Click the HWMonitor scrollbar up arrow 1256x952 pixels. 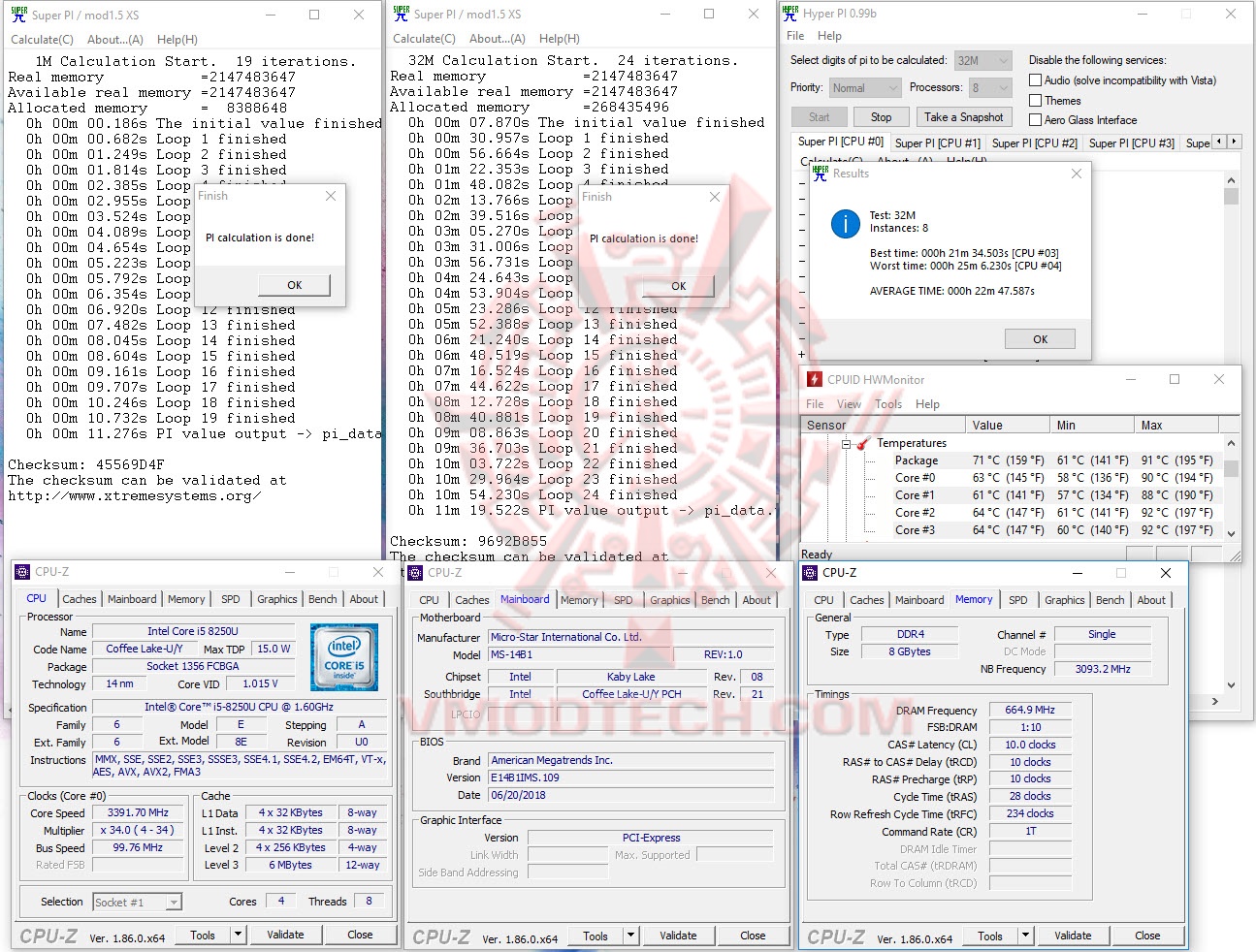click(1232, 443)
